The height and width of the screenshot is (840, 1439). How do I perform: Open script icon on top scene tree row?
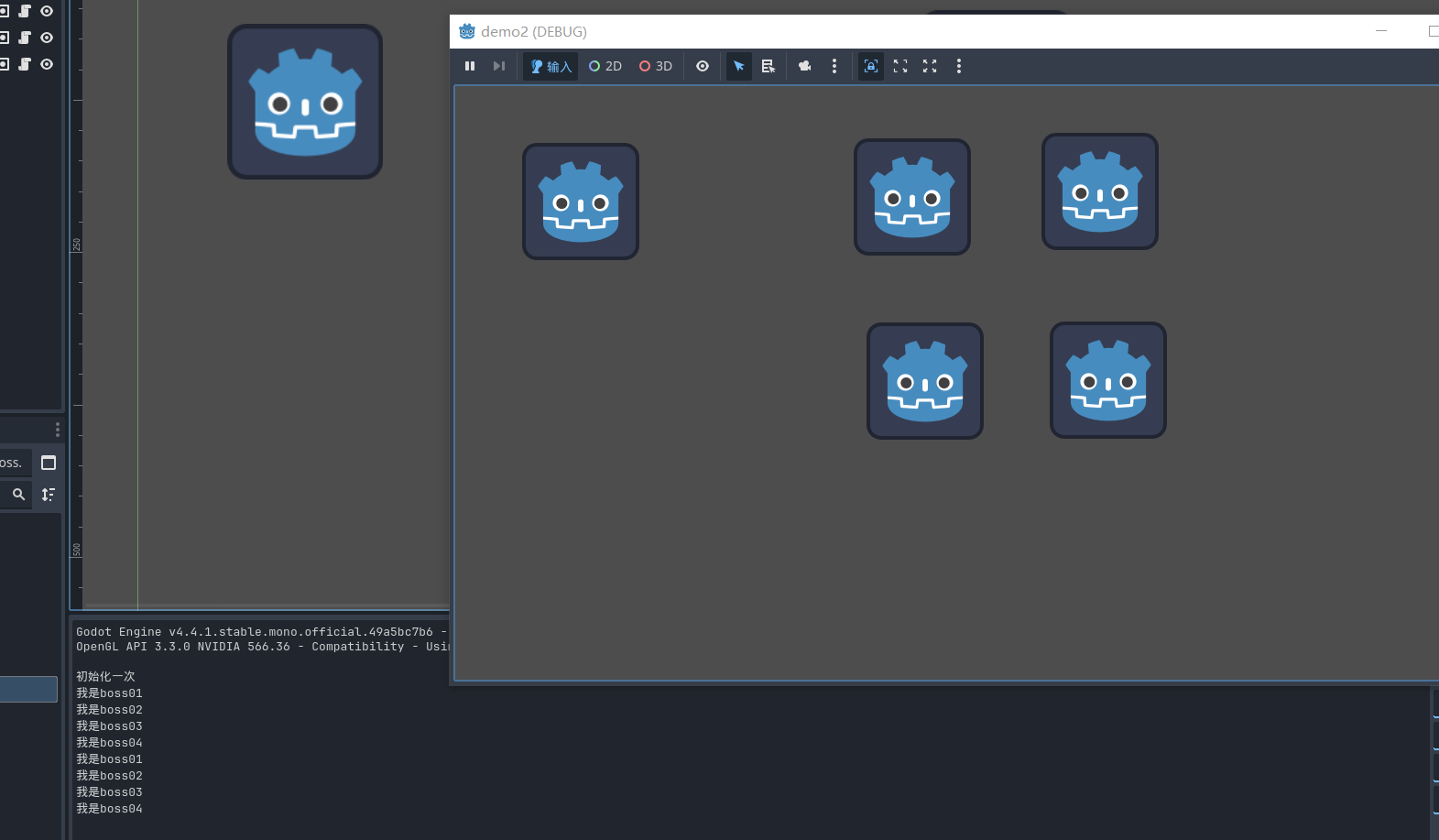[x=25, y=11]
